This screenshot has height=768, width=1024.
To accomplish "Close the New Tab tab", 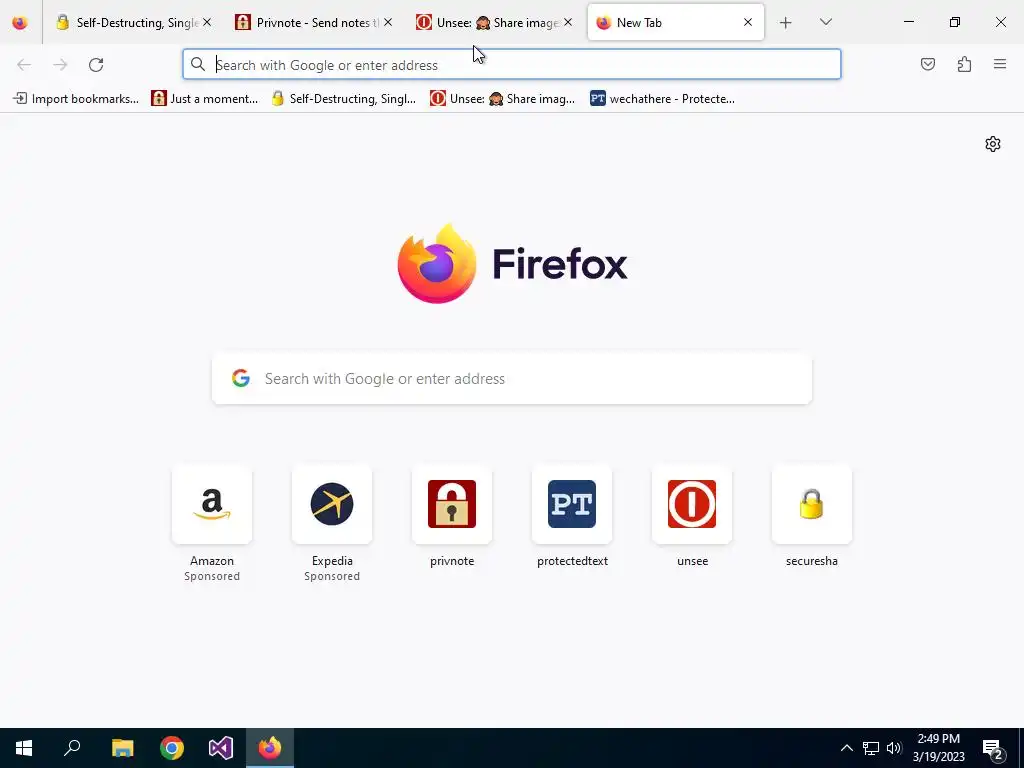I will coord(748,22).
